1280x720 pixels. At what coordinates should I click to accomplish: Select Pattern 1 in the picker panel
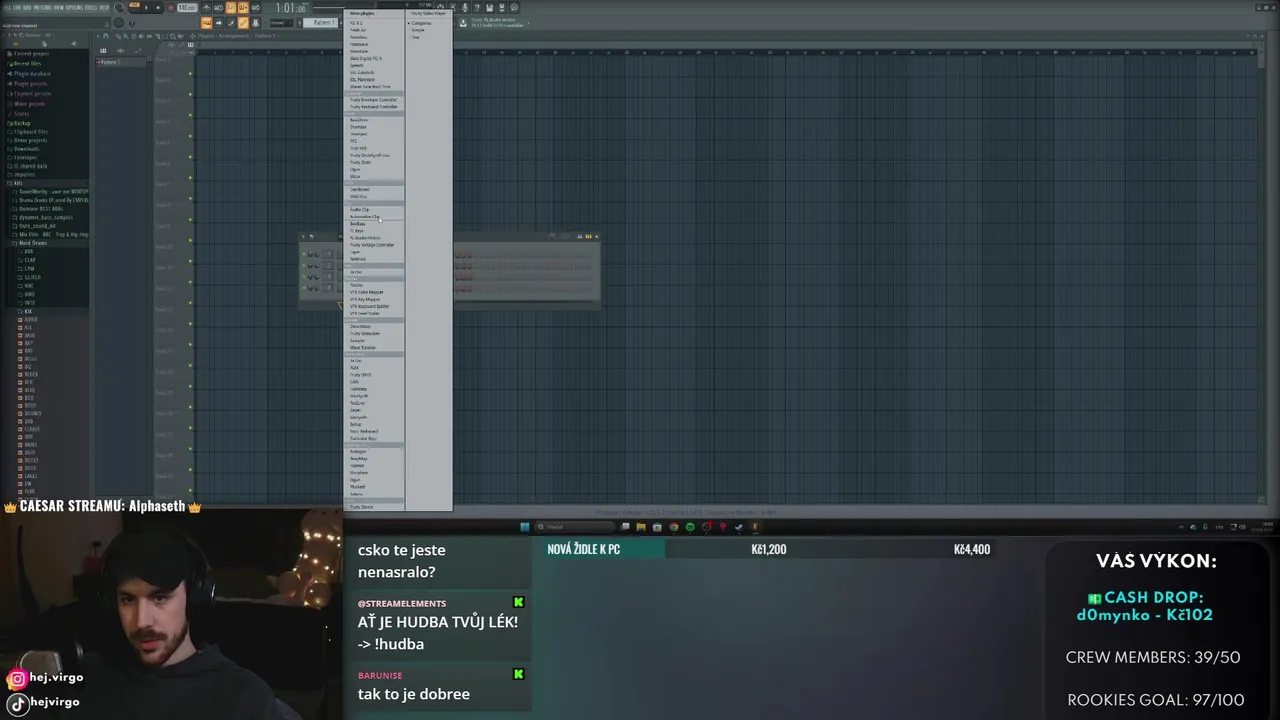pyautogui.click(x=120, y=62)
